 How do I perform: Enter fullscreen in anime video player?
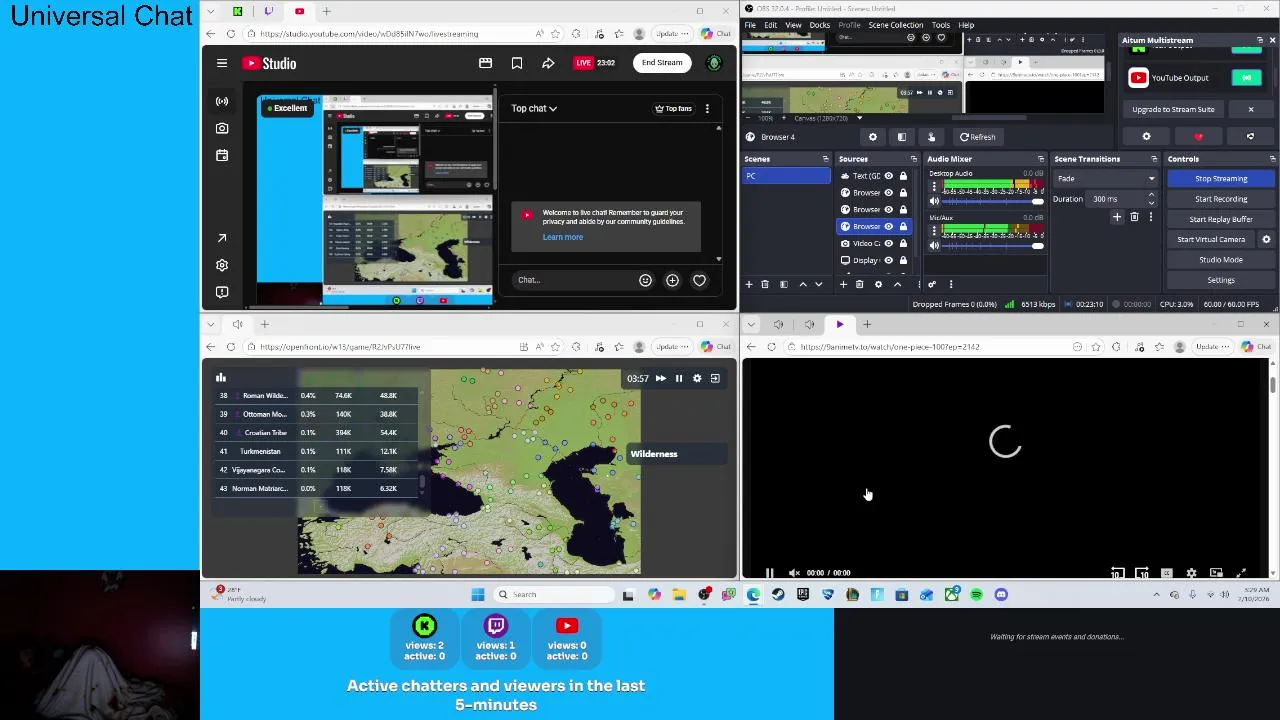click(x=1241, y=573)
